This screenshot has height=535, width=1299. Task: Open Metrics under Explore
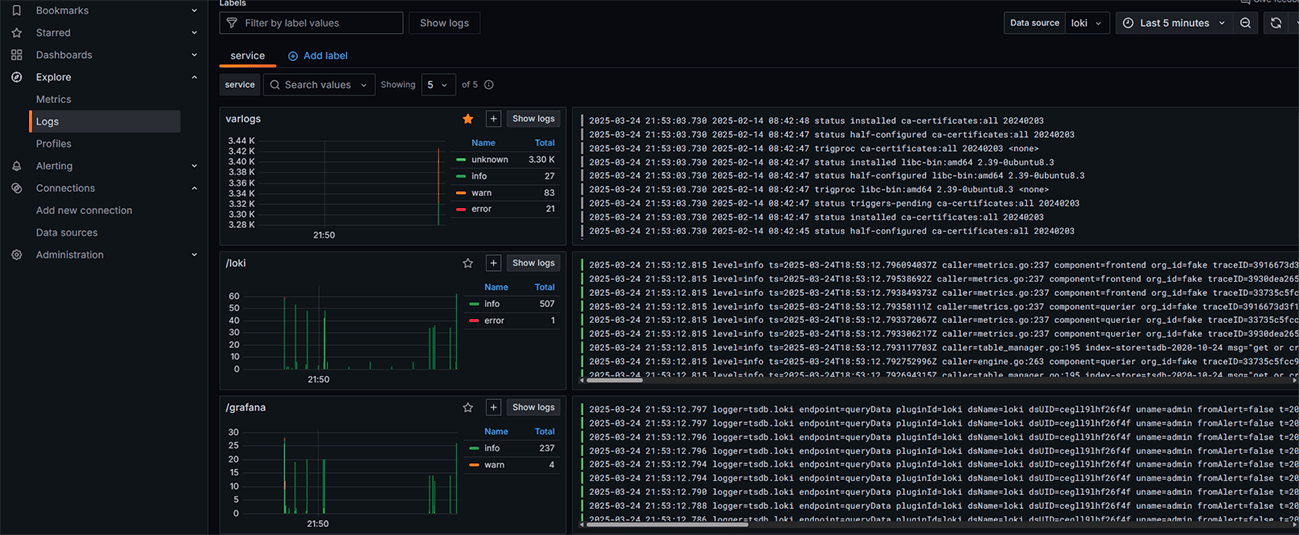pos(54,99)
